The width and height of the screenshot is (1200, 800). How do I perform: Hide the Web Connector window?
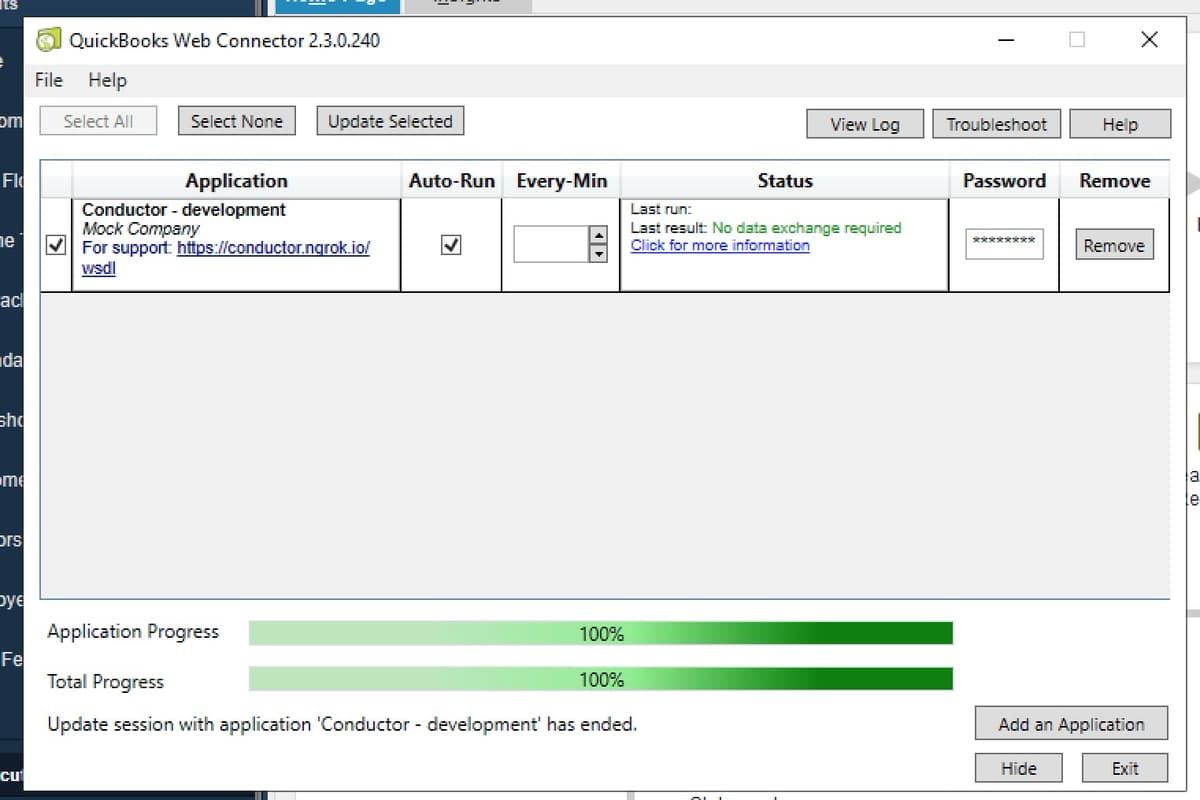1018,767
